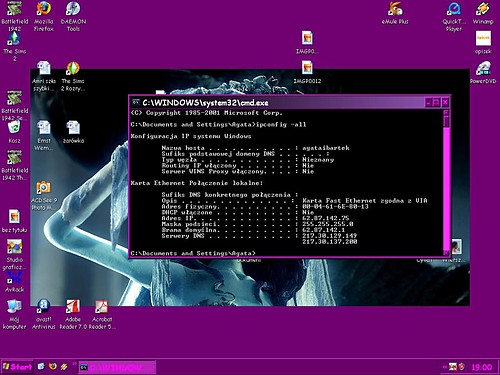Click the avast tray icon

pos(462,367)
